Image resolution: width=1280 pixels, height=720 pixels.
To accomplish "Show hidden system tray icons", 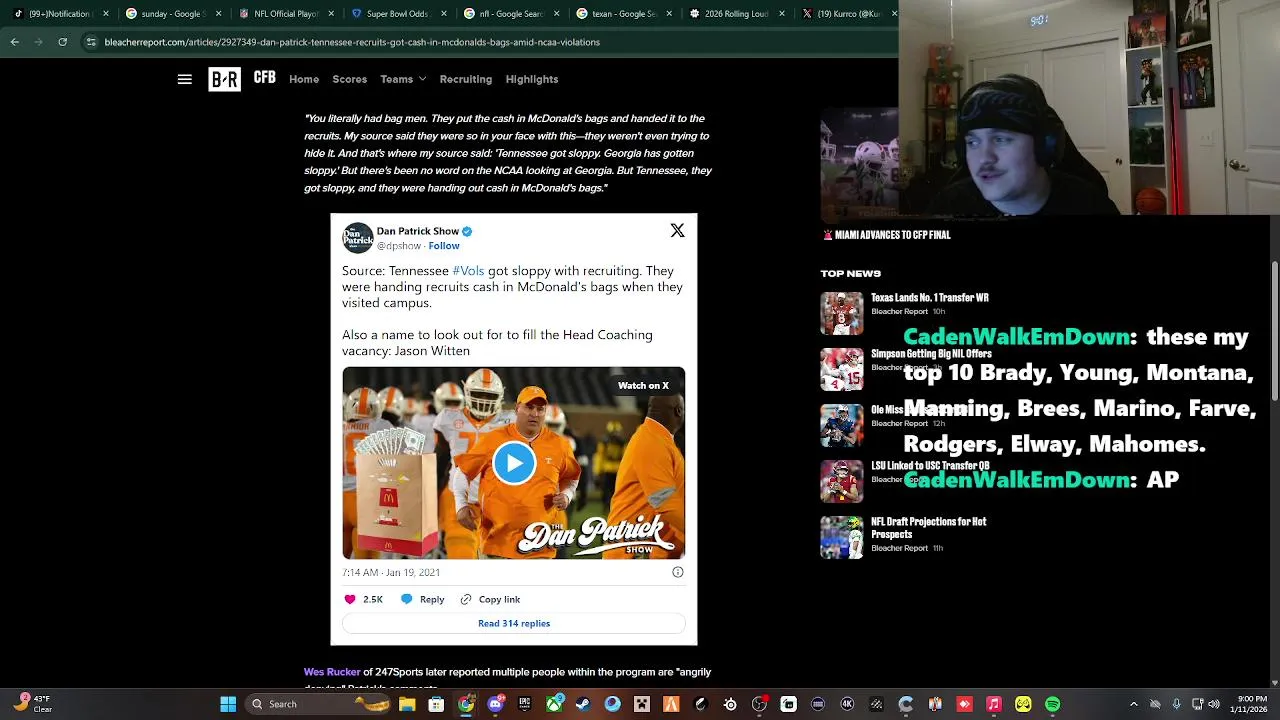I will click(1135, 704).
